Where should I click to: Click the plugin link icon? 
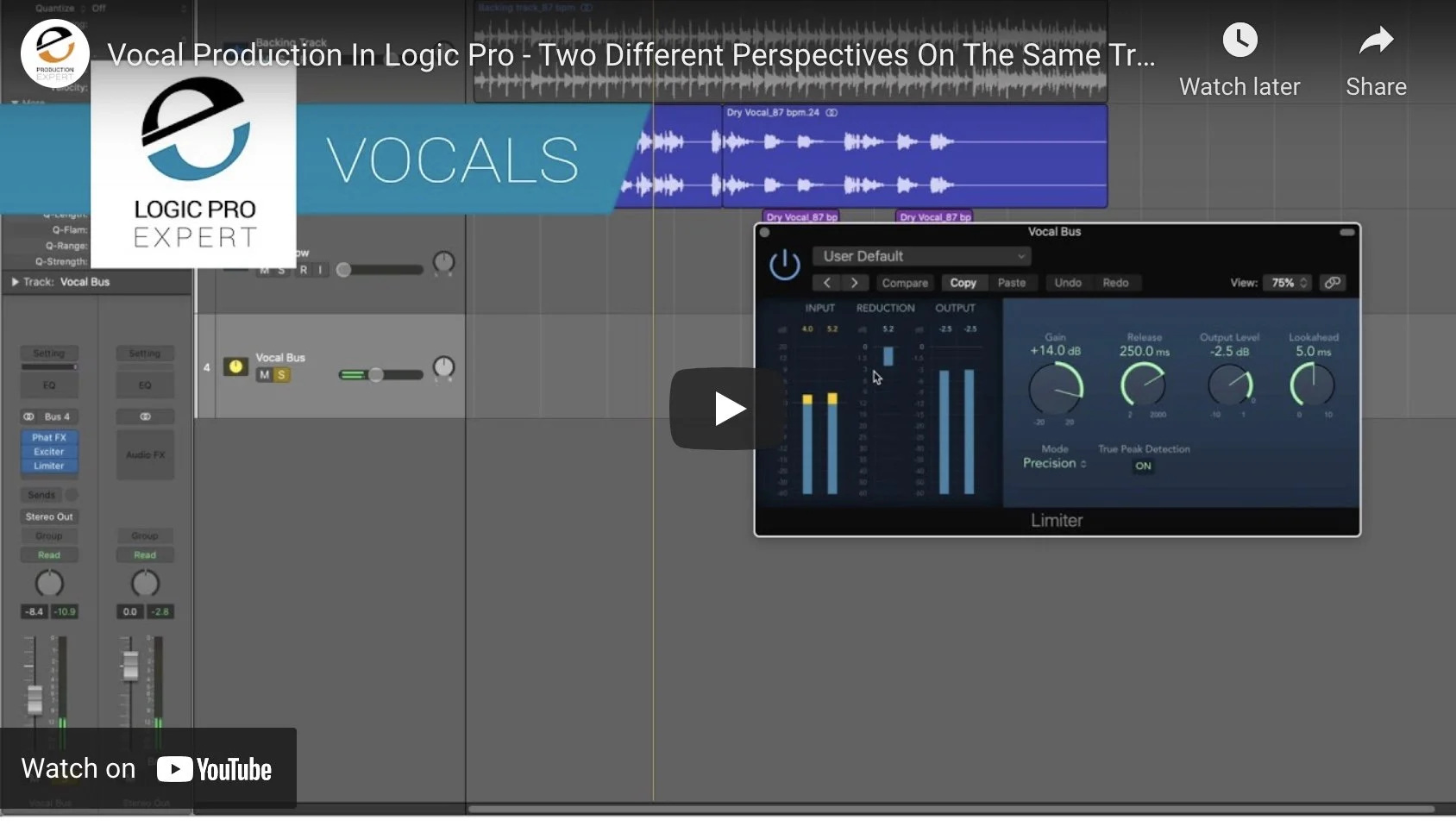pos(1333,283)
